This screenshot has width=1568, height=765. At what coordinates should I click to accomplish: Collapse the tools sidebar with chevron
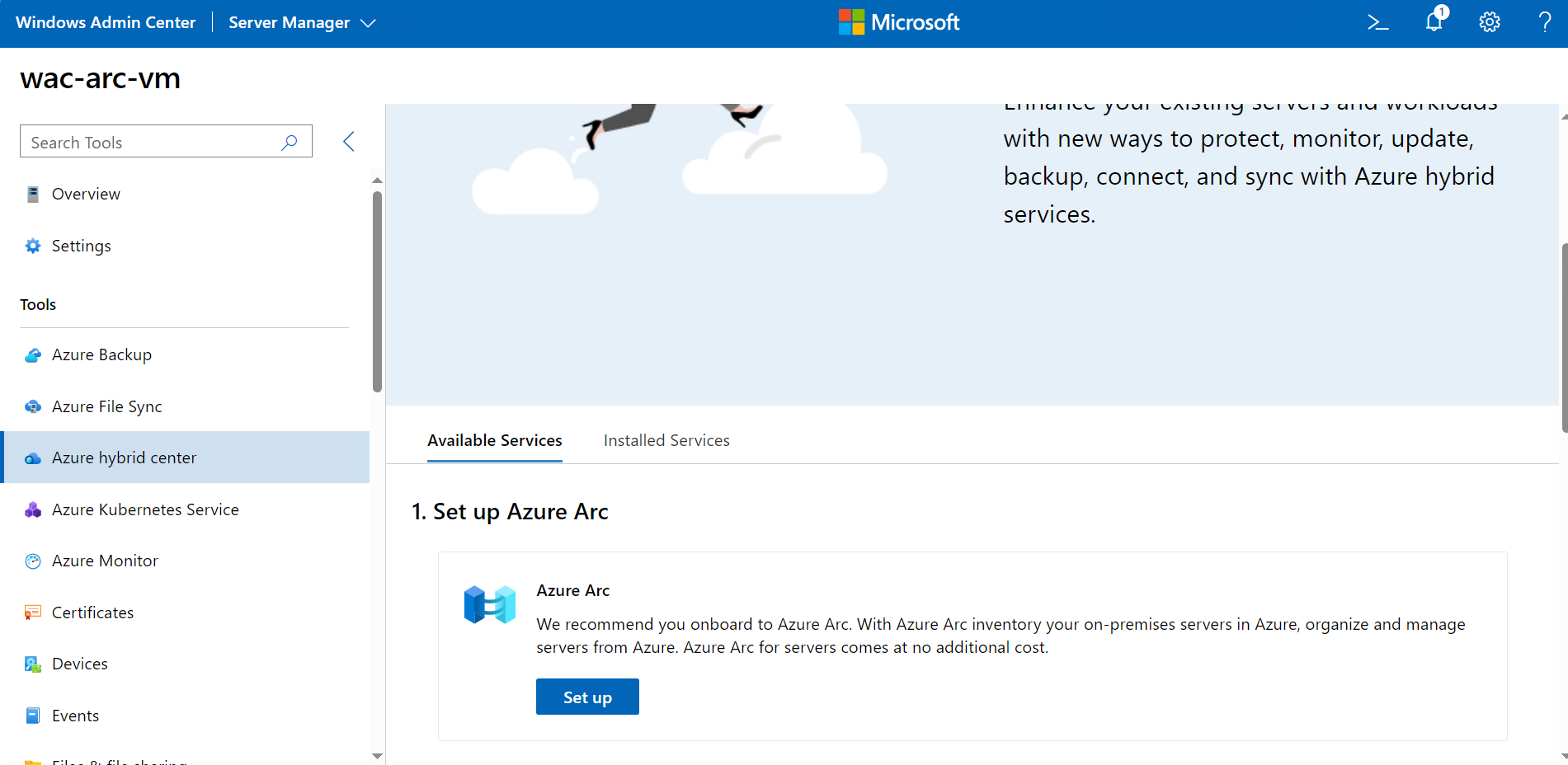[x=349, y=141]
